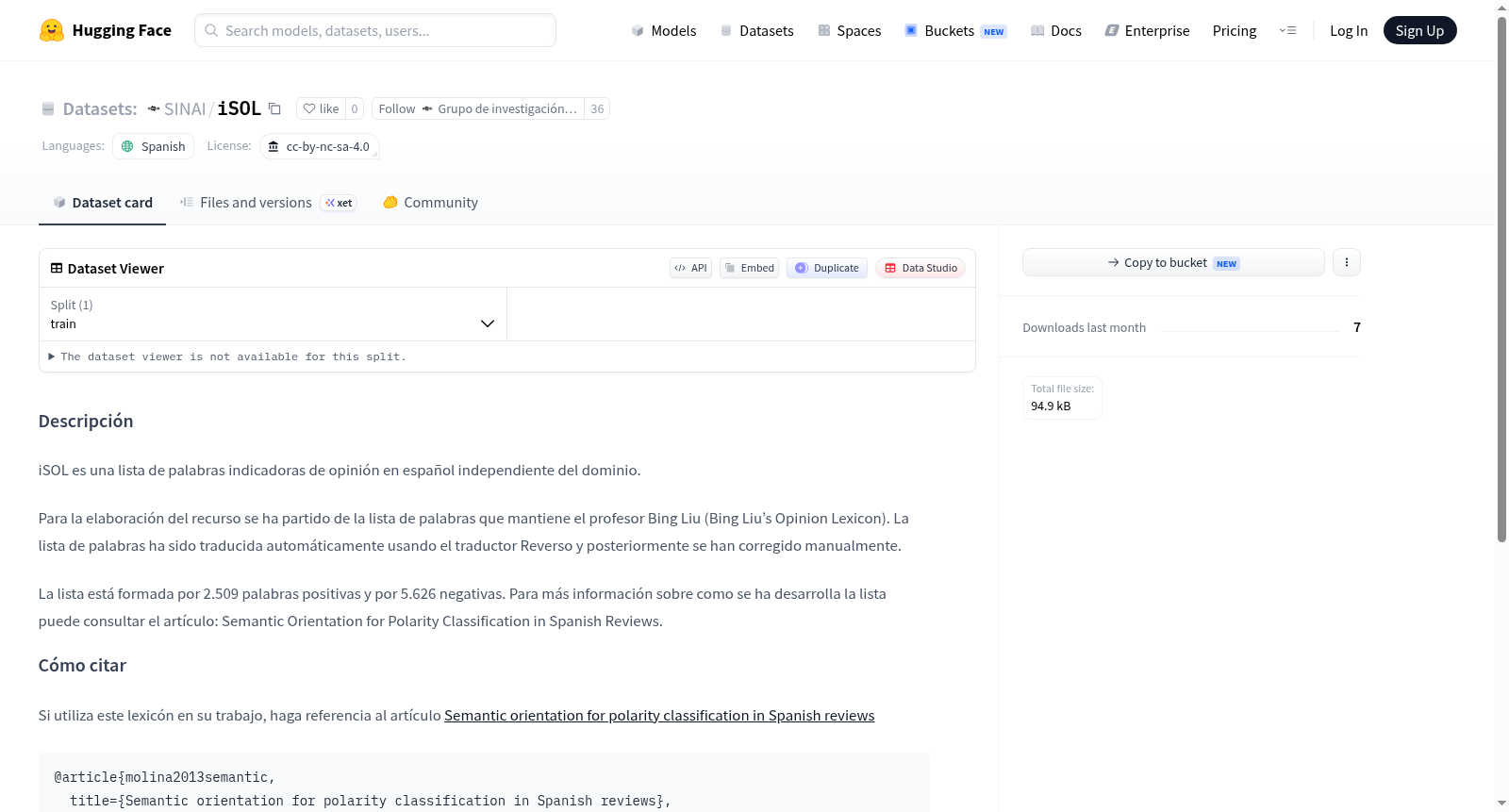Go to Datasets in top navigation
The width and height of the screenshot is (1509, 812).
(756, 31)
